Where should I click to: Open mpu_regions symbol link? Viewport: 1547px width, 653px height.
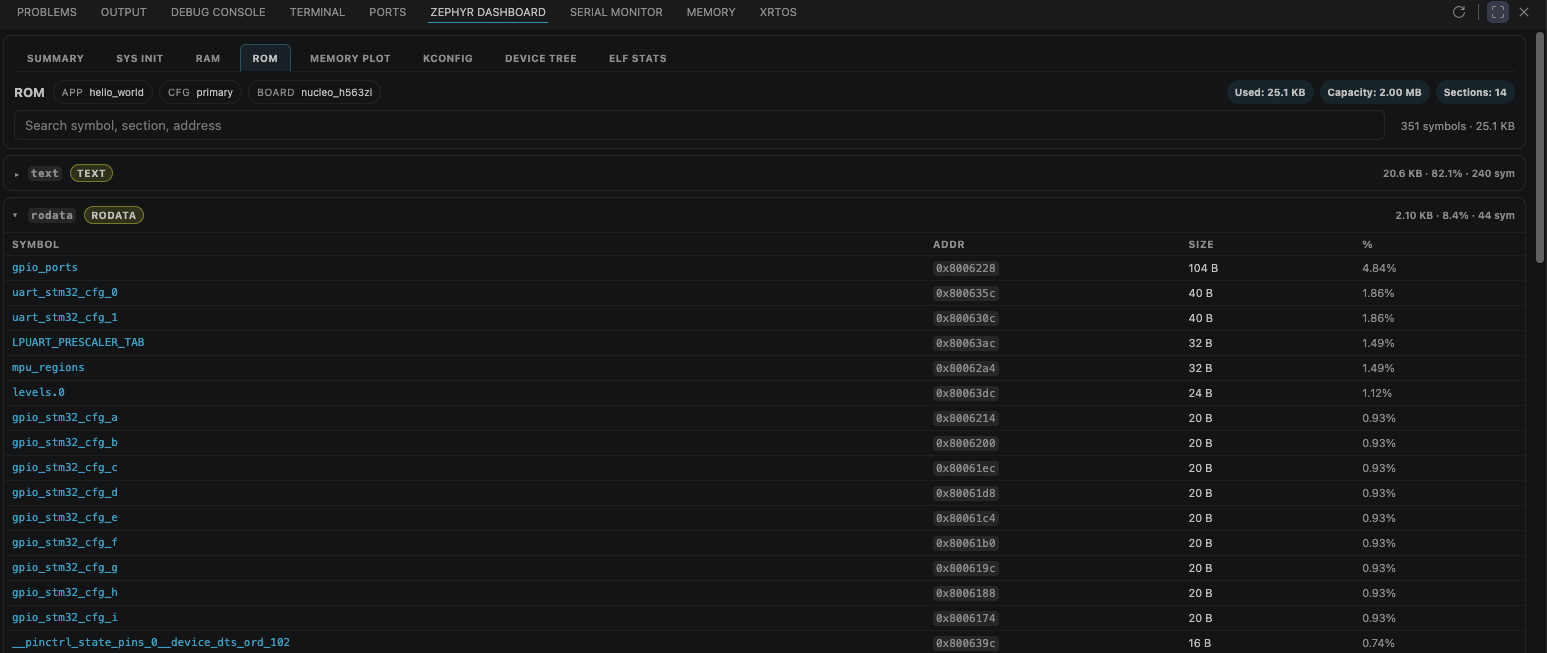(x=48, y=368)
